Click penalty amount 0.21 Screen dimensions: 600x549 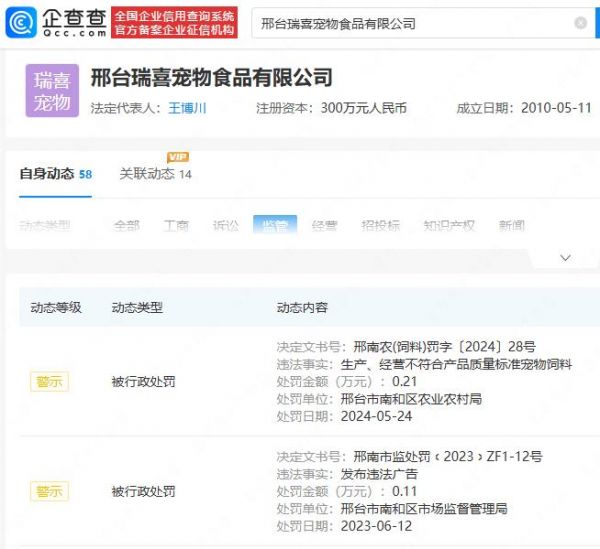(x=404, y=381)
